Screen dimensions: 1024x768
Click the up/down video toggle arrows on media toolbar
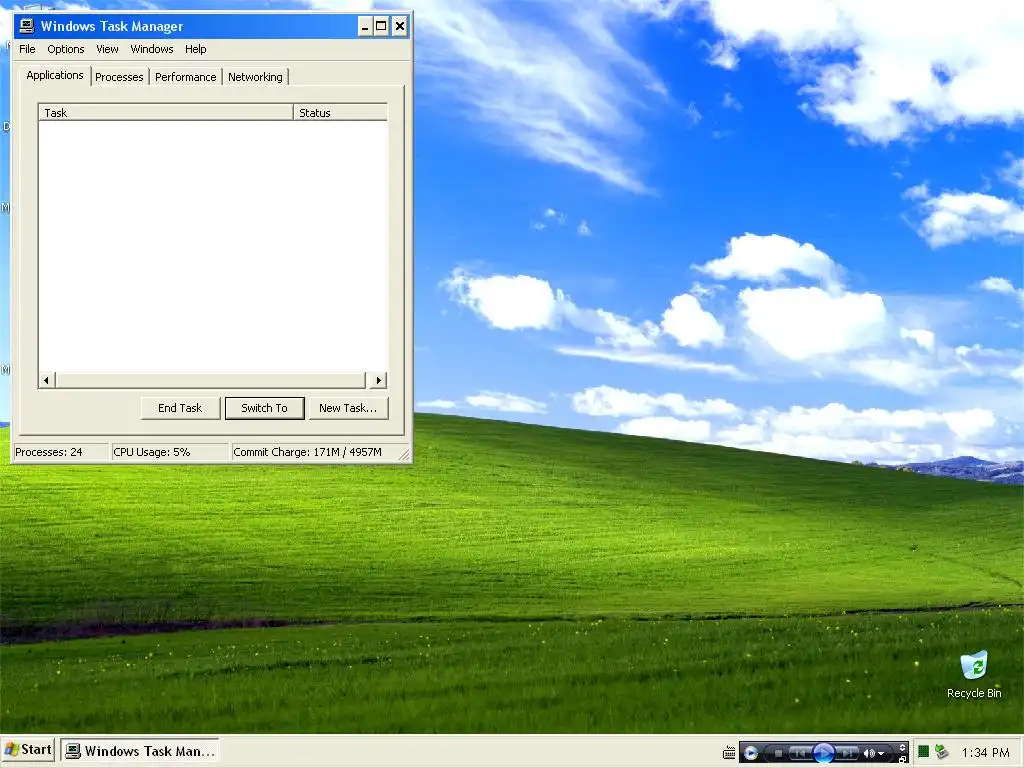[903, 748]
